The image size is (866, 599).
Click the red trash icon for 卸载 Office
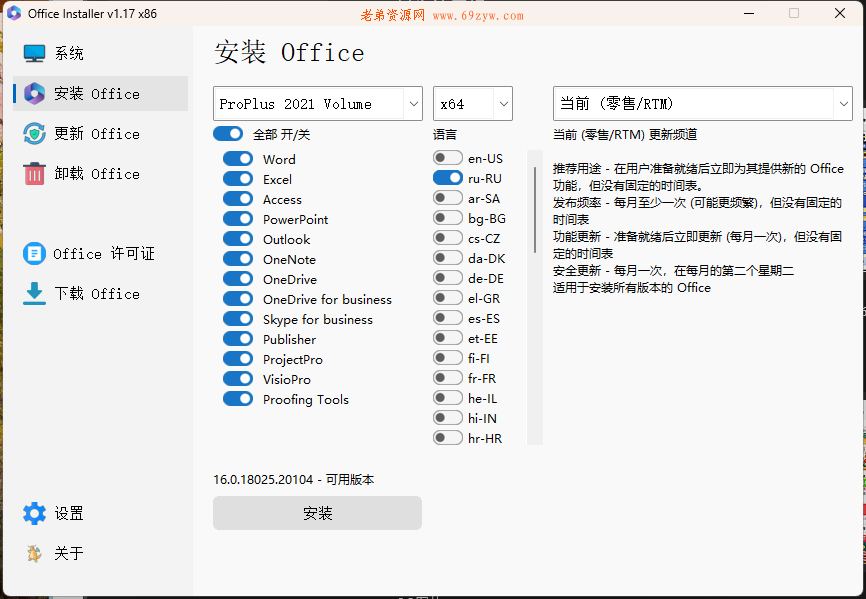34,173
